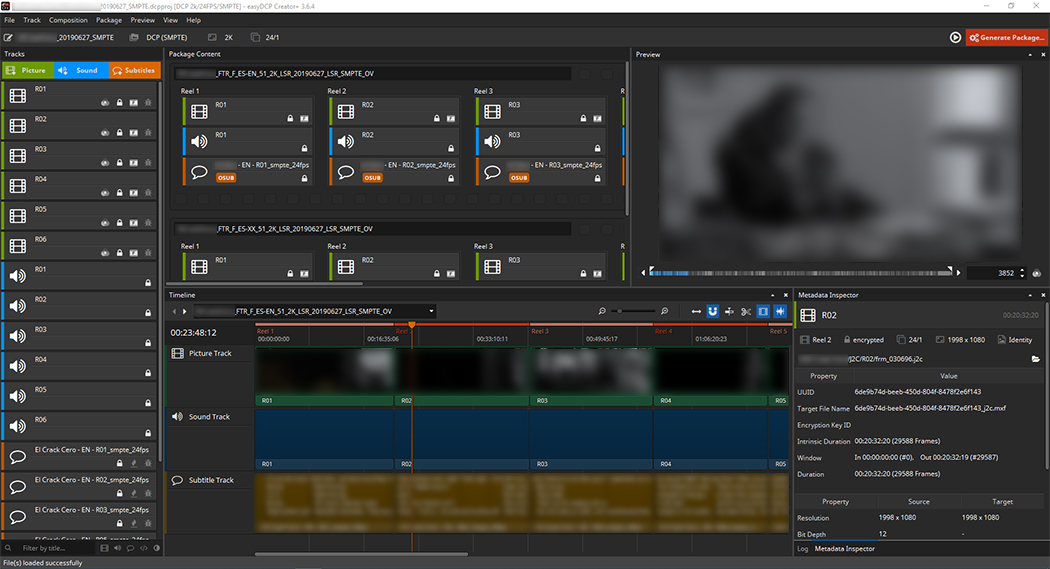Toggle the sound filter icon in Tracks footer
Screen dimensions: 1050x569
117,548
